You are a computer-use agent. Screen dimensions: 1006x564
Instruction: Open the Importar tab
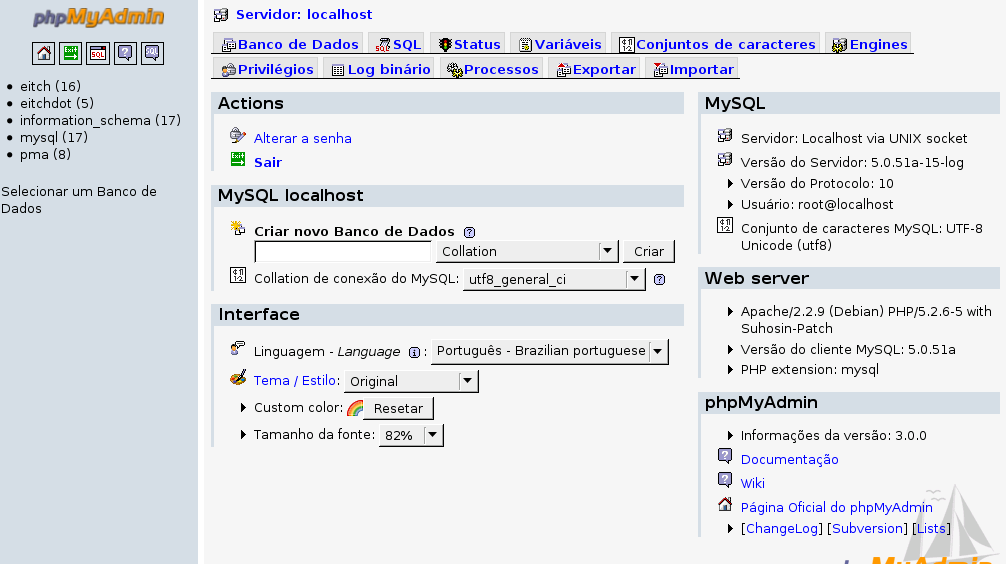click(693, 69)
